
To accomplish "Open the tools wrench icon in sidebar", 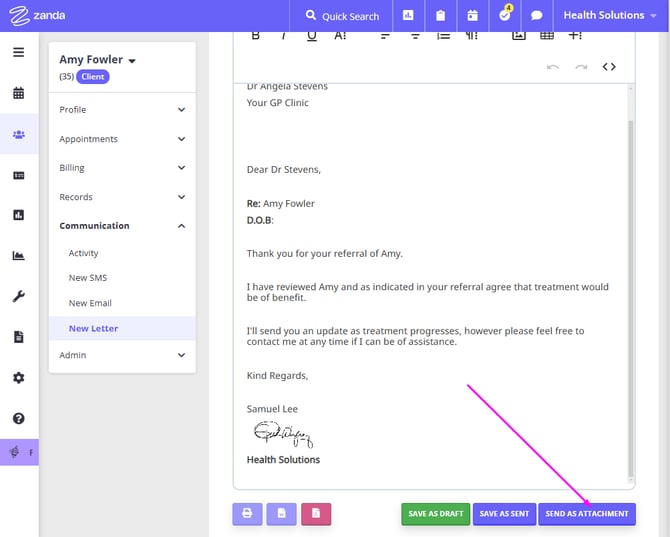I will (18, 296).
